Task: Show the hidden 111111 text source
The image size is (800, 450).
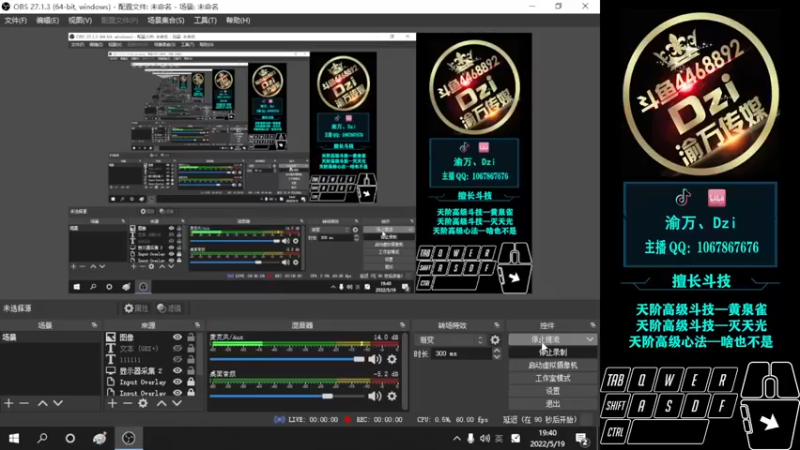Action: tap(177, 360)
